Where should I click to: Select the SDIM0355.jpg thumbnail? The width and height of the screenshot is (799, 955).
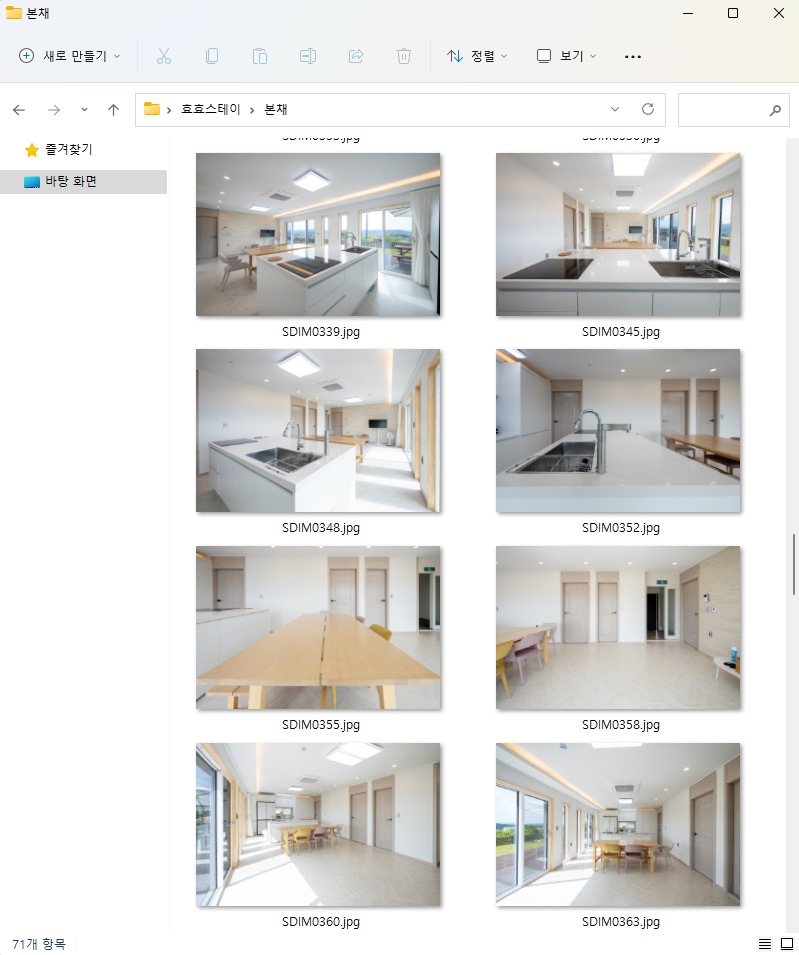tap(318, 627)
